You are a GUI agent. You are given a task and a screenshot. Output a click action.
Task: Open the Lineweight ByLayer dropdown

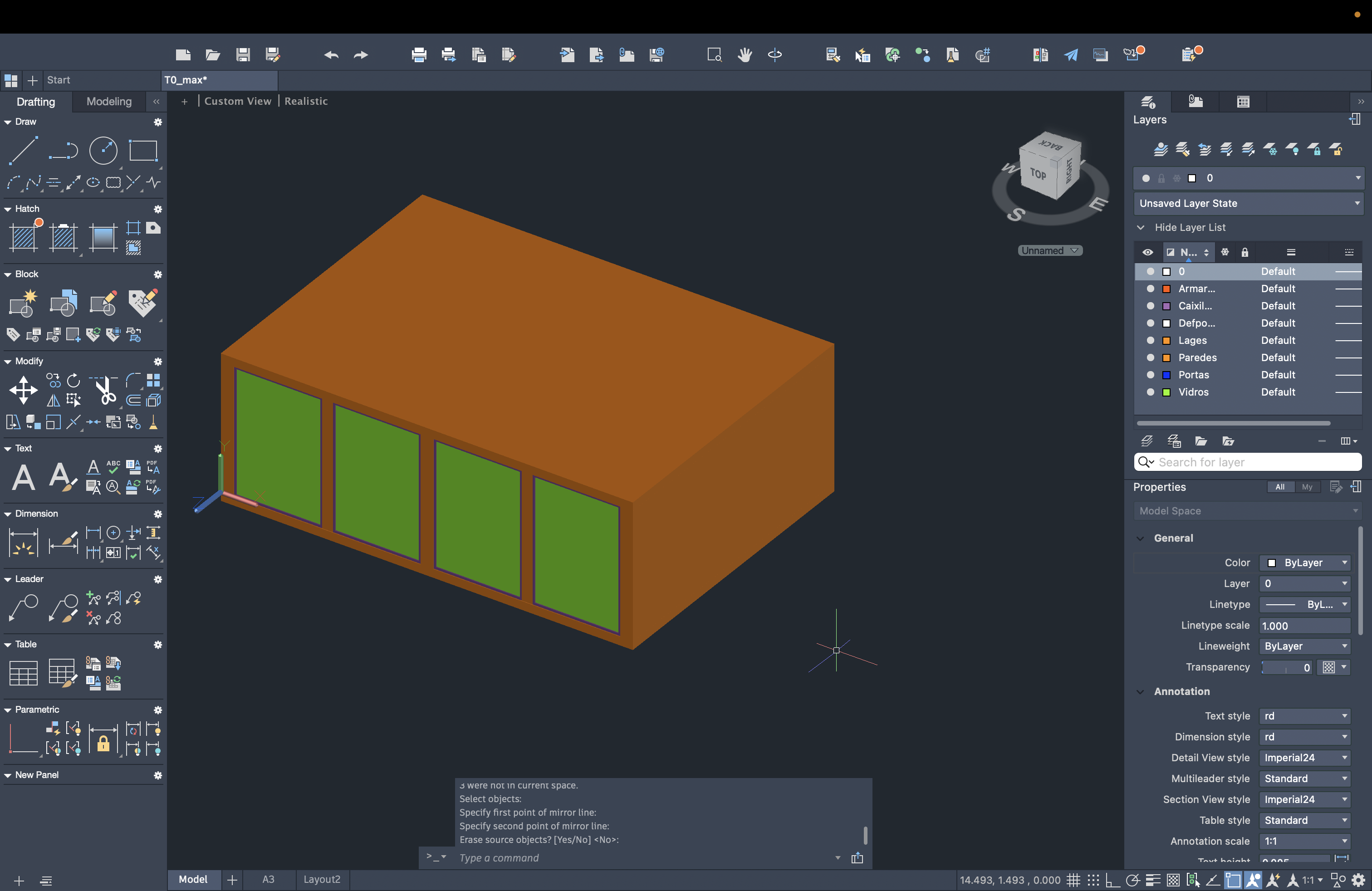pyautogui.click(x=1304, y=646)
